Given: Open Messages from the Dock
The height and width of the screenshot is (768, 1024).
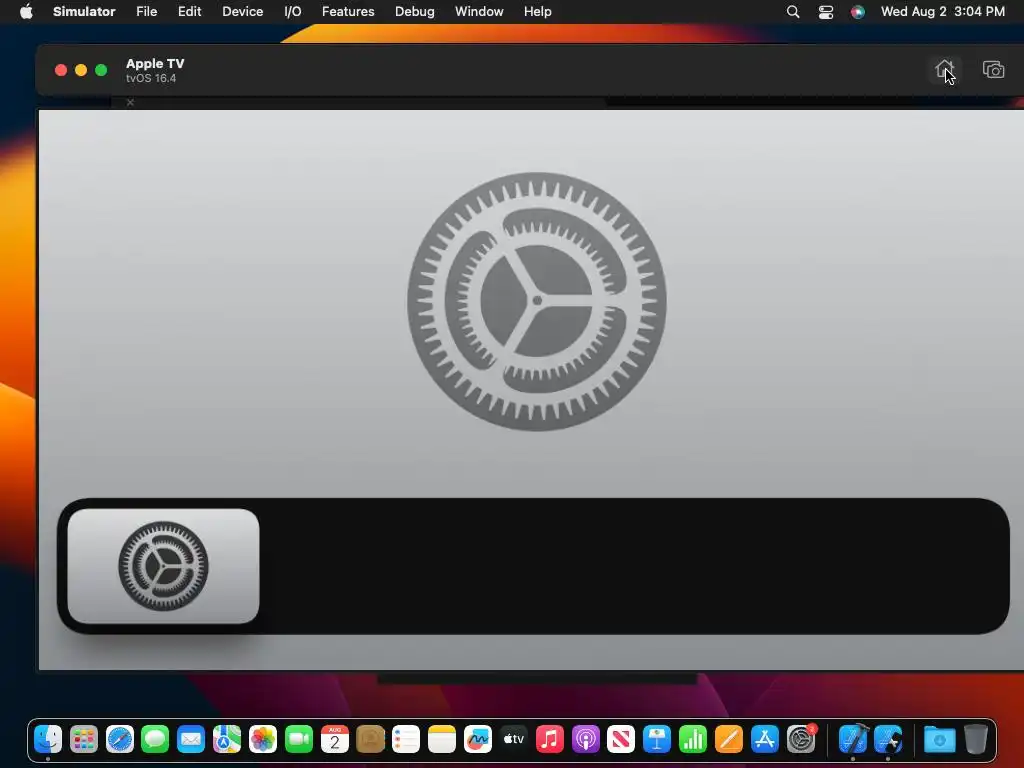Looking at the screenshot, I should pyautogui.click(x=155, y=739).
